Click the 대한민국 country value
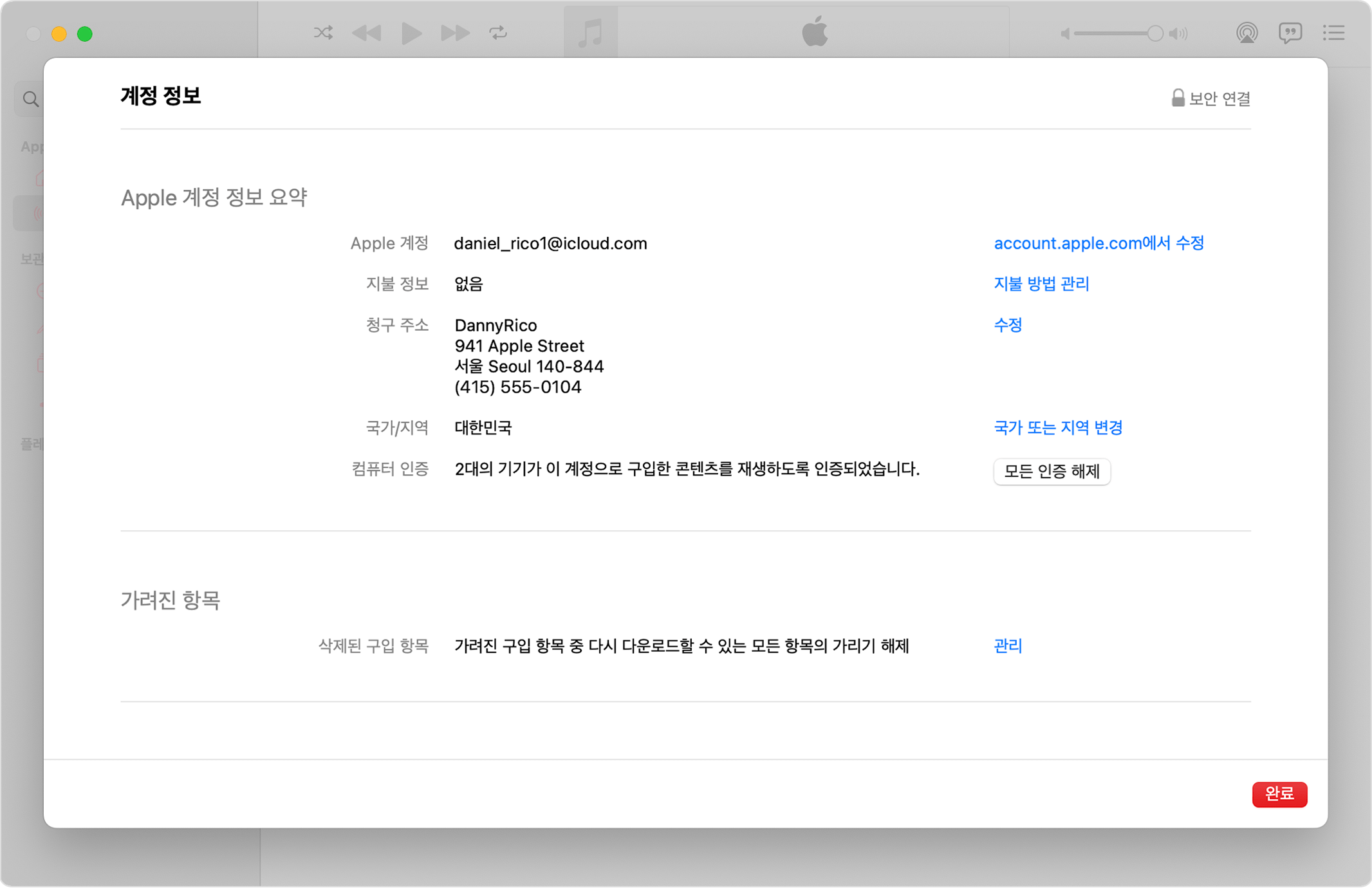This screenshot has height=888, width=1372. tap(483, 428)
